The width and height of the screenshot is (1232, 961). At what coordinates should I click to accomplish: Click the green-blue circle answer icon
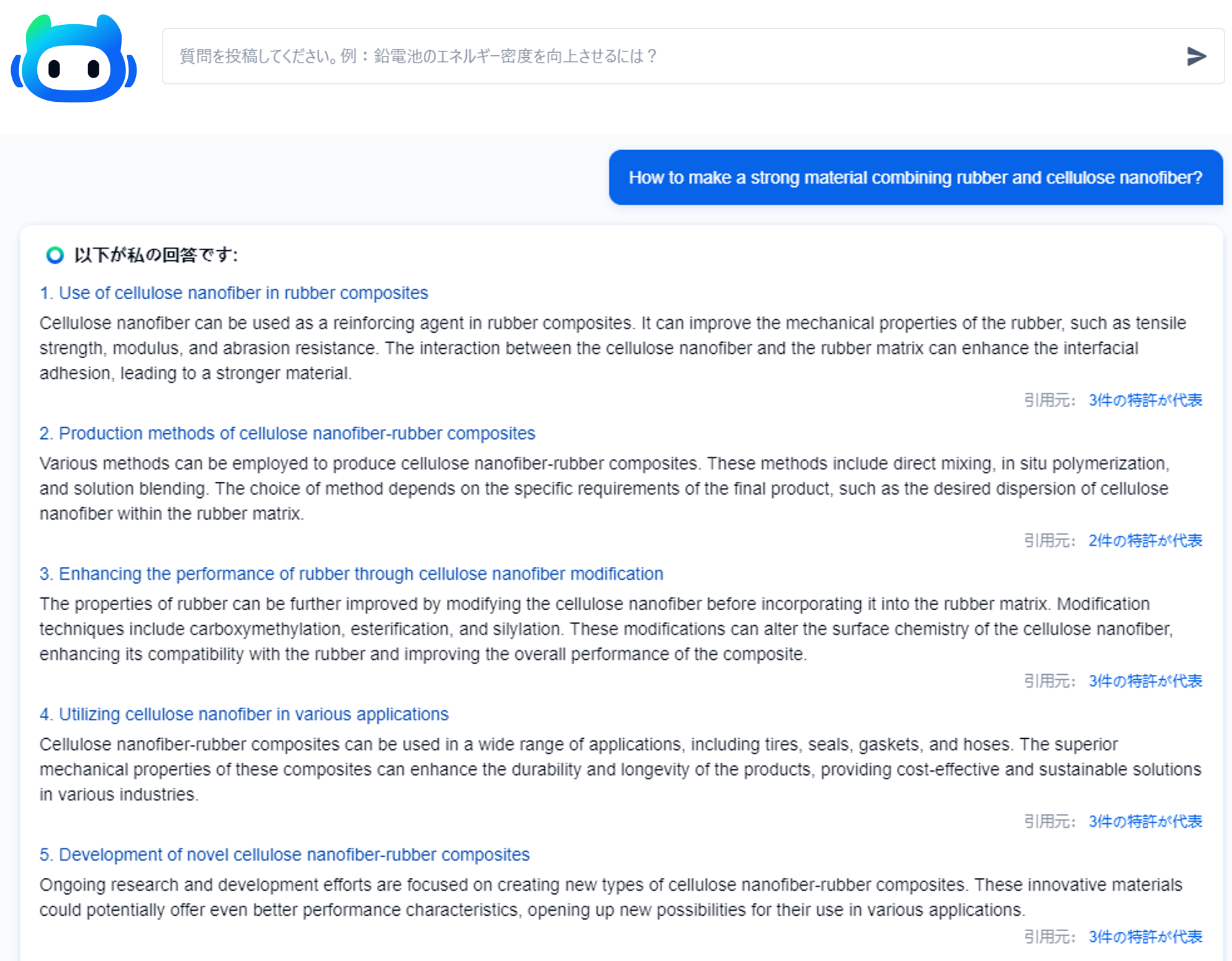55,255
